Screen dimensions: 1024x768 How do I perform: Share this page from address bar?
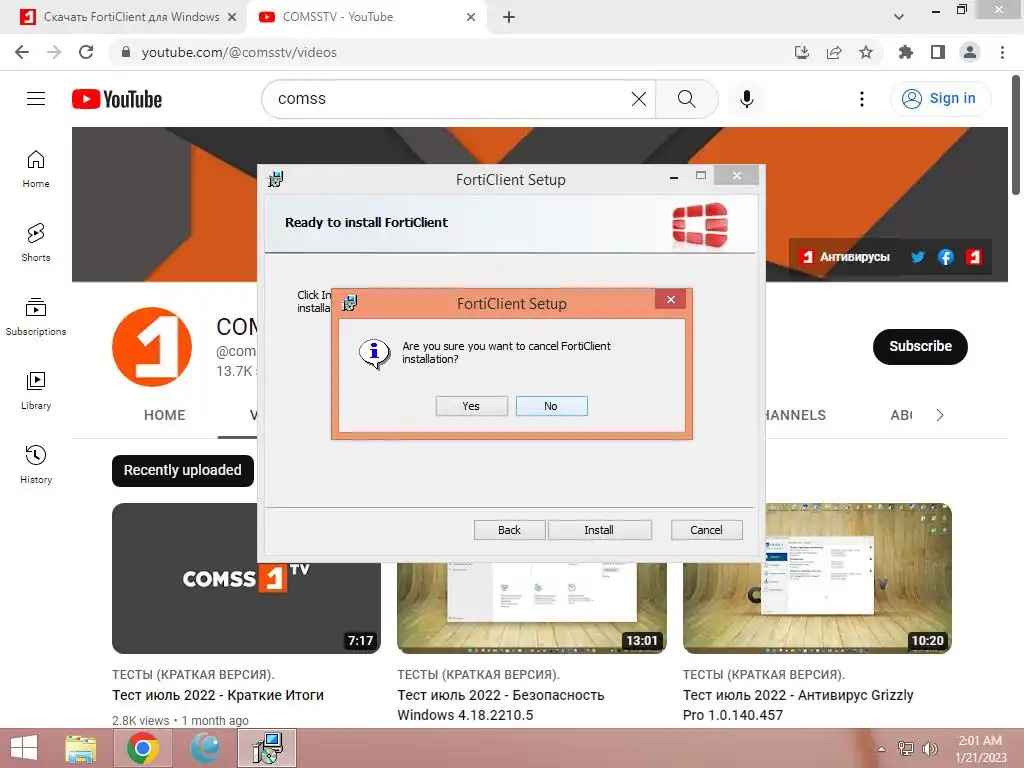point(834,52)
